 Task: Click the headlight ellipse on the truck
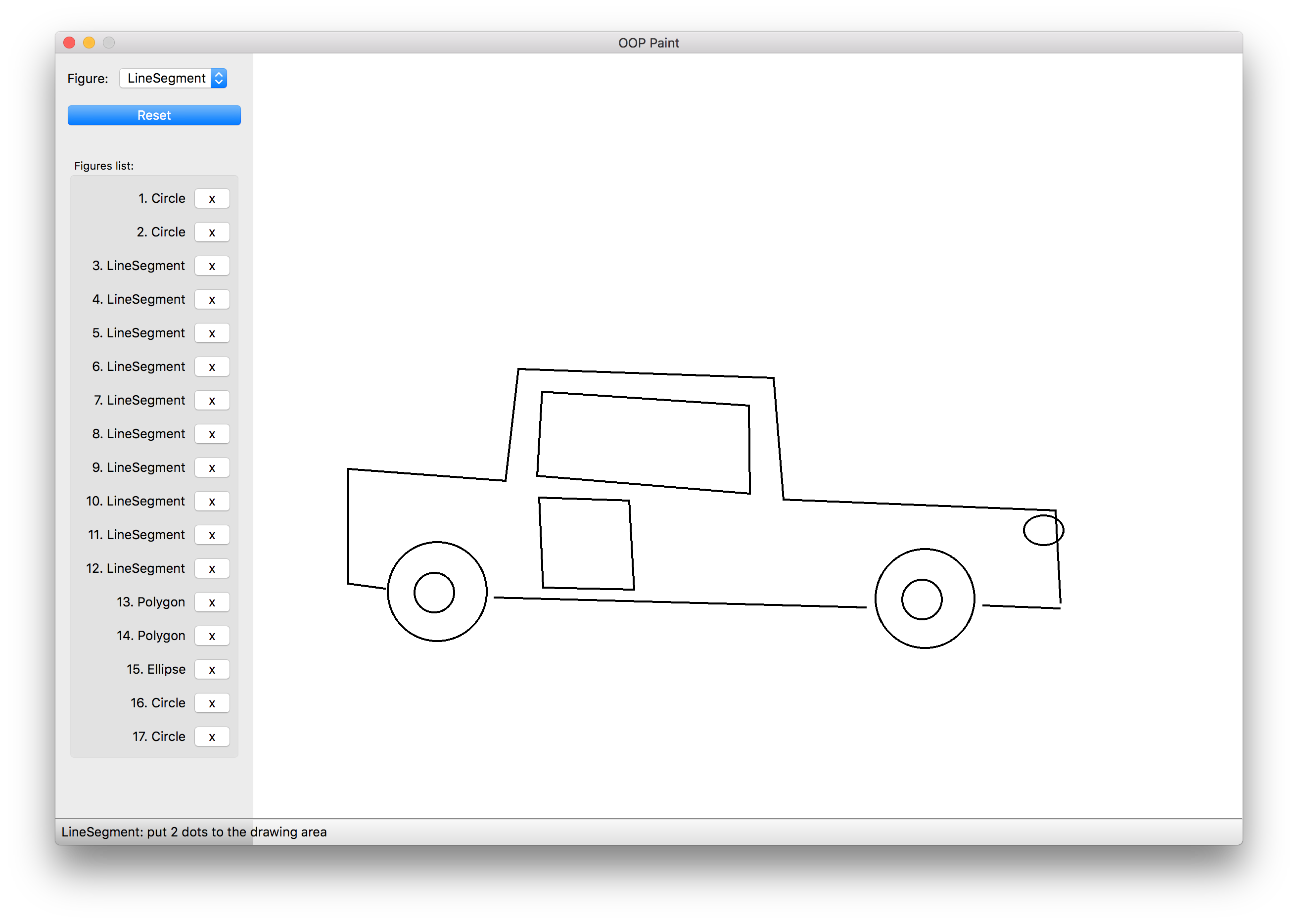[x=1043, y=530]
